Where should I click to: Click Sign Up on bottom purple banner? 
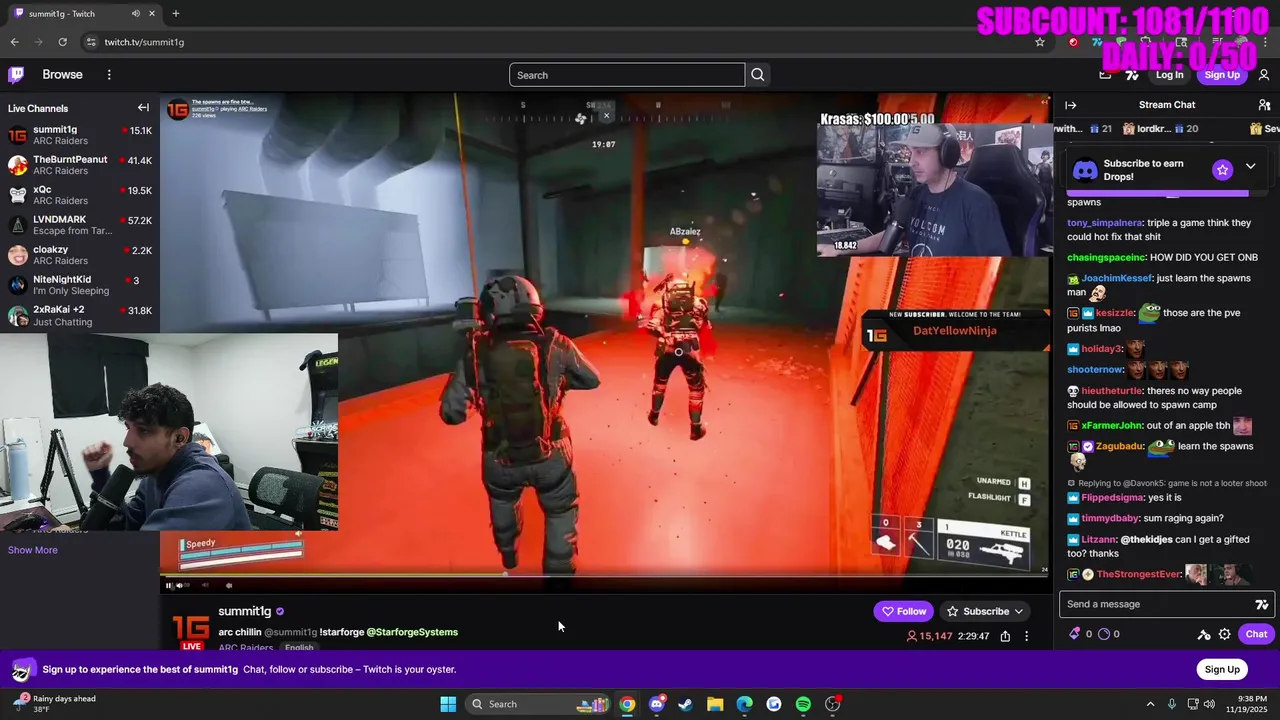pos(1222,669)
